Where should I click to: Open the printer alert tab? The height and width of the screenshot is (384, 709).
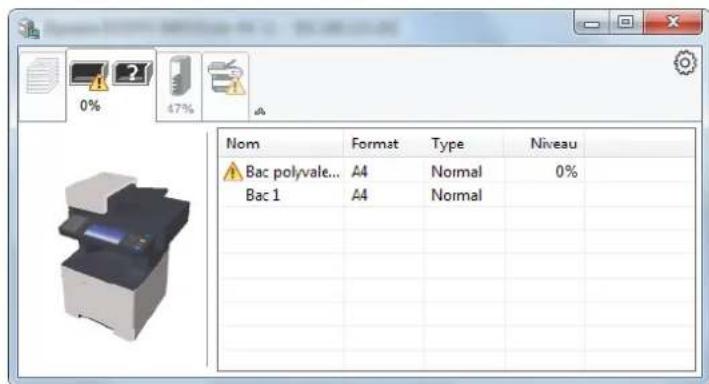coord(226,86)
